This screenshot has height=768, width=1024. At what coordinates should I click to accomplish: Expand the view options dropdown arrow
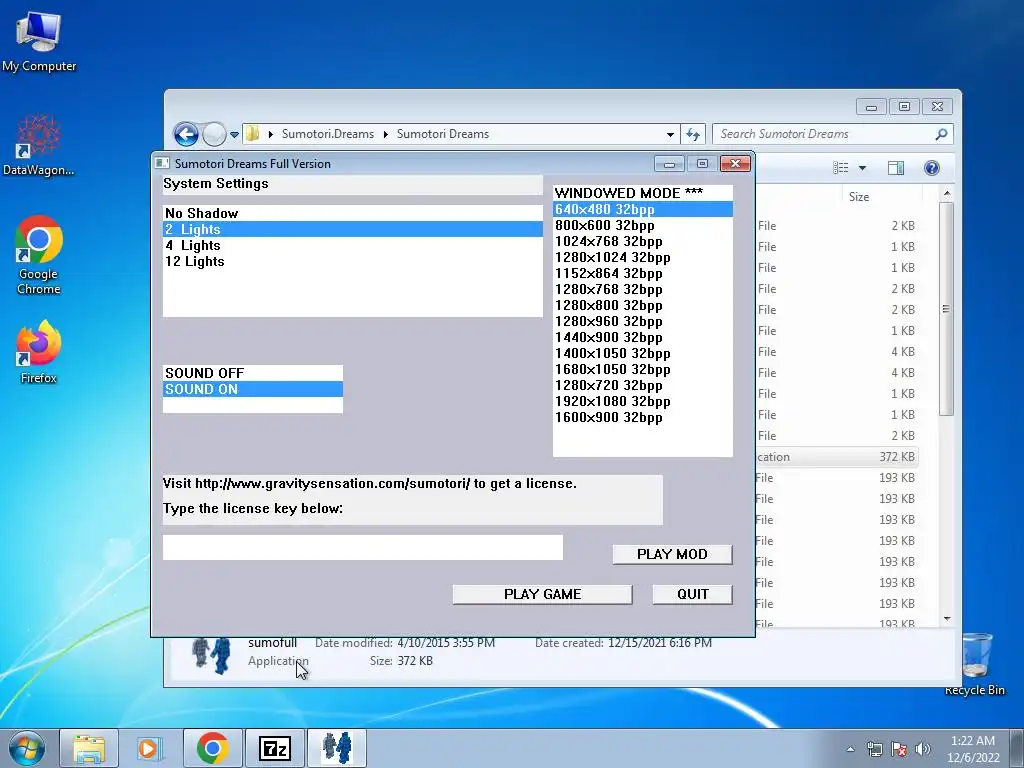[862, 168]
